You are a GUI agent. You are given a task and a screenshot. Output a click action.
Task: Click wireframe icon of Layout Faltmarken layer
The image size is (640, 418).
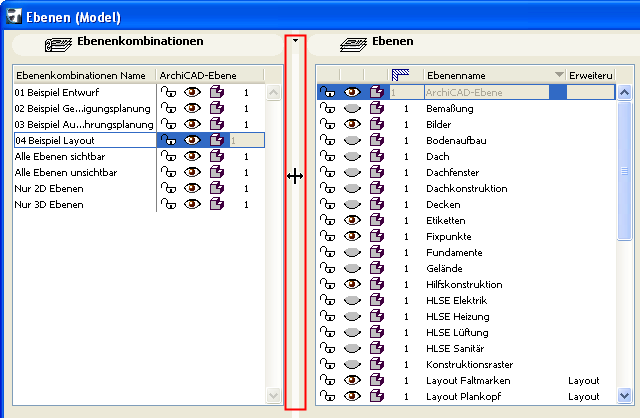point(377,380)
